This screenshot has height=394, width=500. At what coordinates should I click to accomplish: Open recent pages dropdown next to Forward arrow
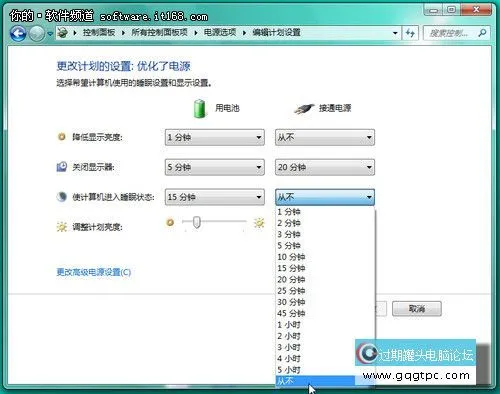50,34
